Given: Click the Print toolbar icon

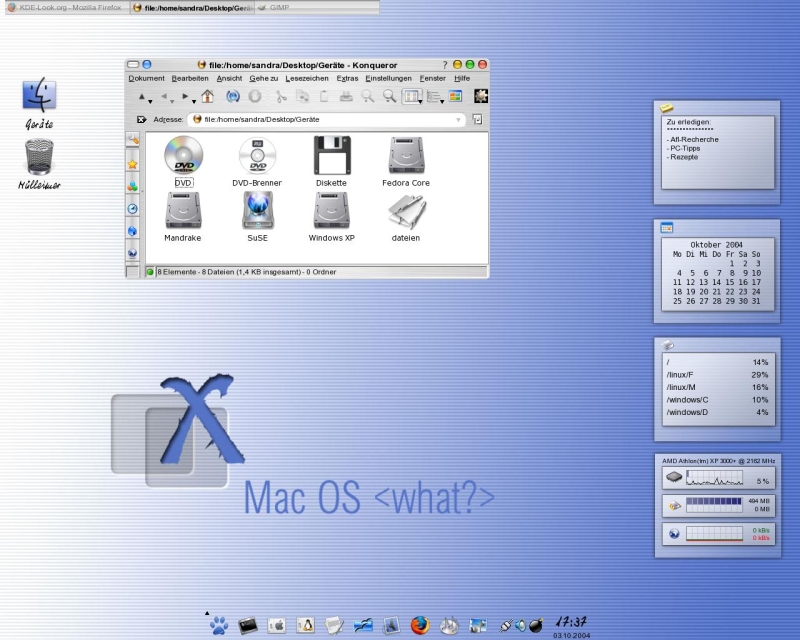Looking at the screenshot, I should pos(346,96).
